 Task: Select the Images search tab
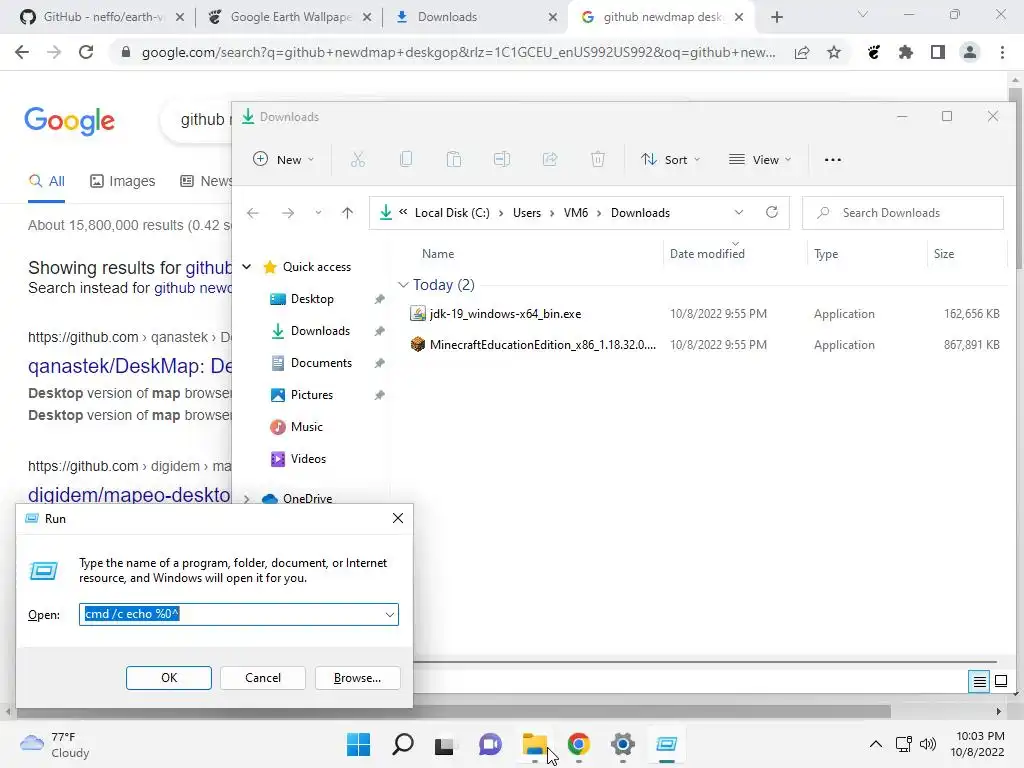(123, 181)
